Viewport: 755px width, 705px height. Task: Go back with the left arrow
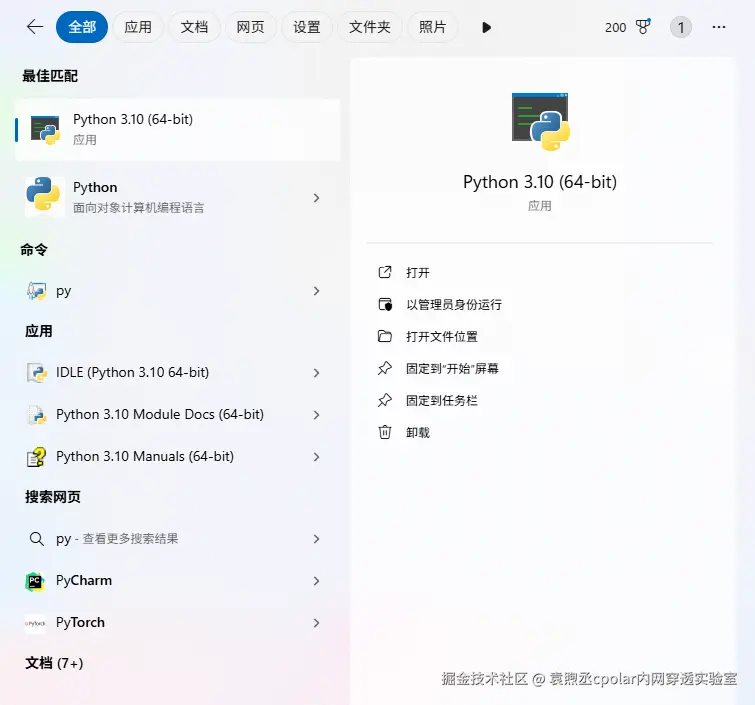pyautogui.click(x=35, y=27)
